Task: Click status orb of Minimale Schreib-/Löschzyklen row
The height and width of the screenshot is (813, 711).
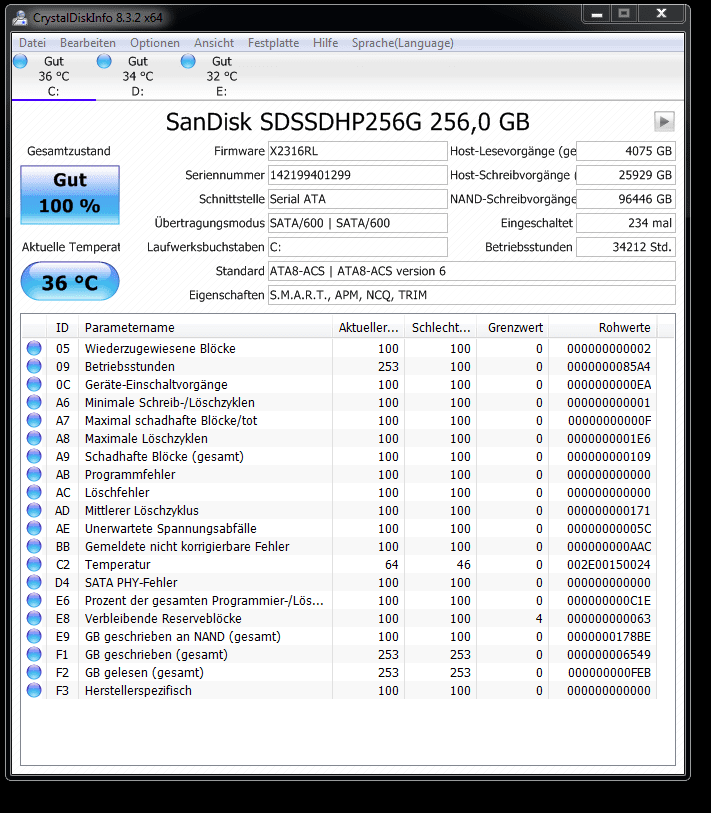Action: pos(34,402)
